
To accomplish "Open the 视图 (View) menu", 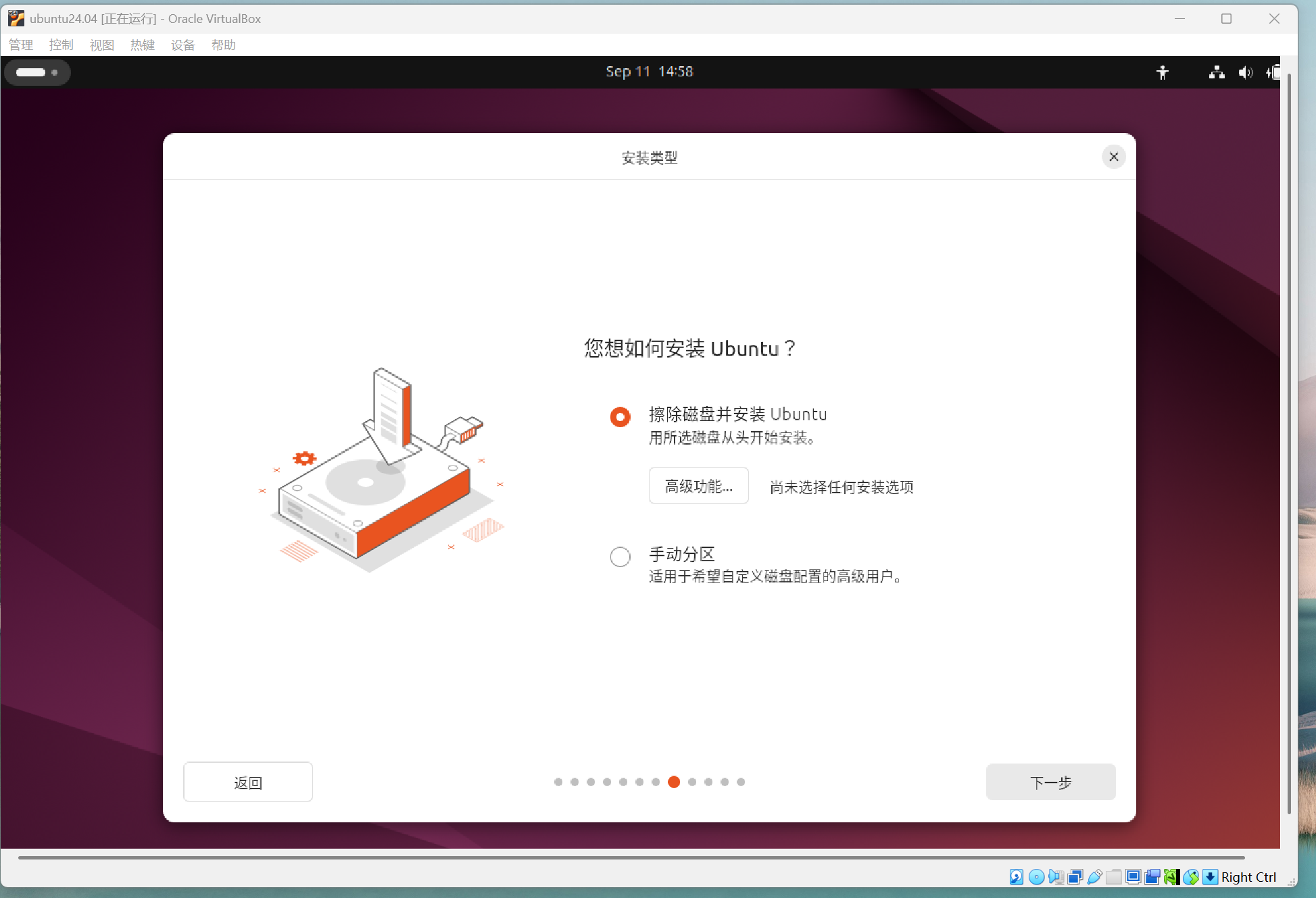I will pos(101,45).
